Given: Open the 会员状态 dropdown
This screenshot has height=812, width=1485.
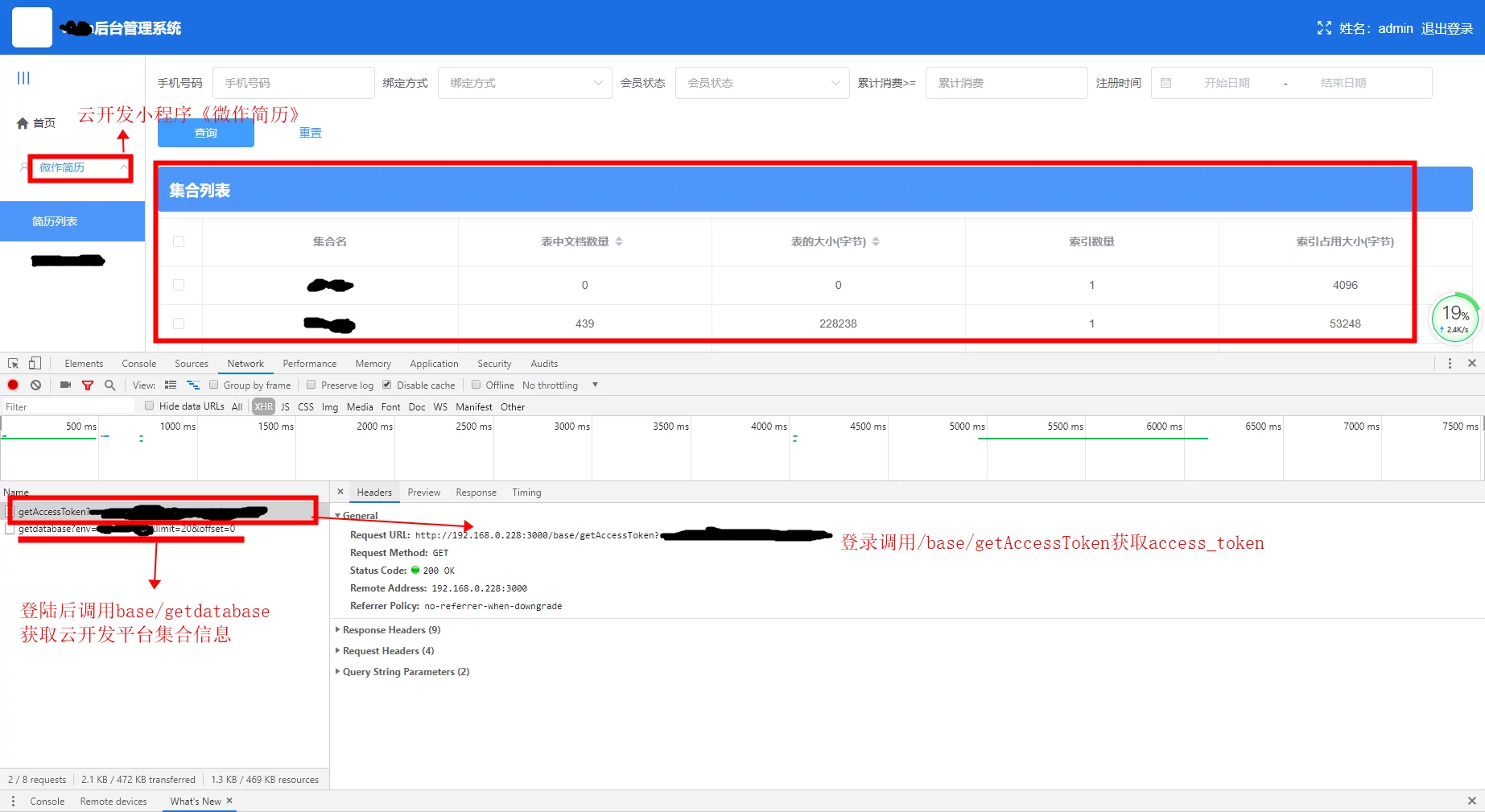Looking at the screenshot, I should point(762,83).
